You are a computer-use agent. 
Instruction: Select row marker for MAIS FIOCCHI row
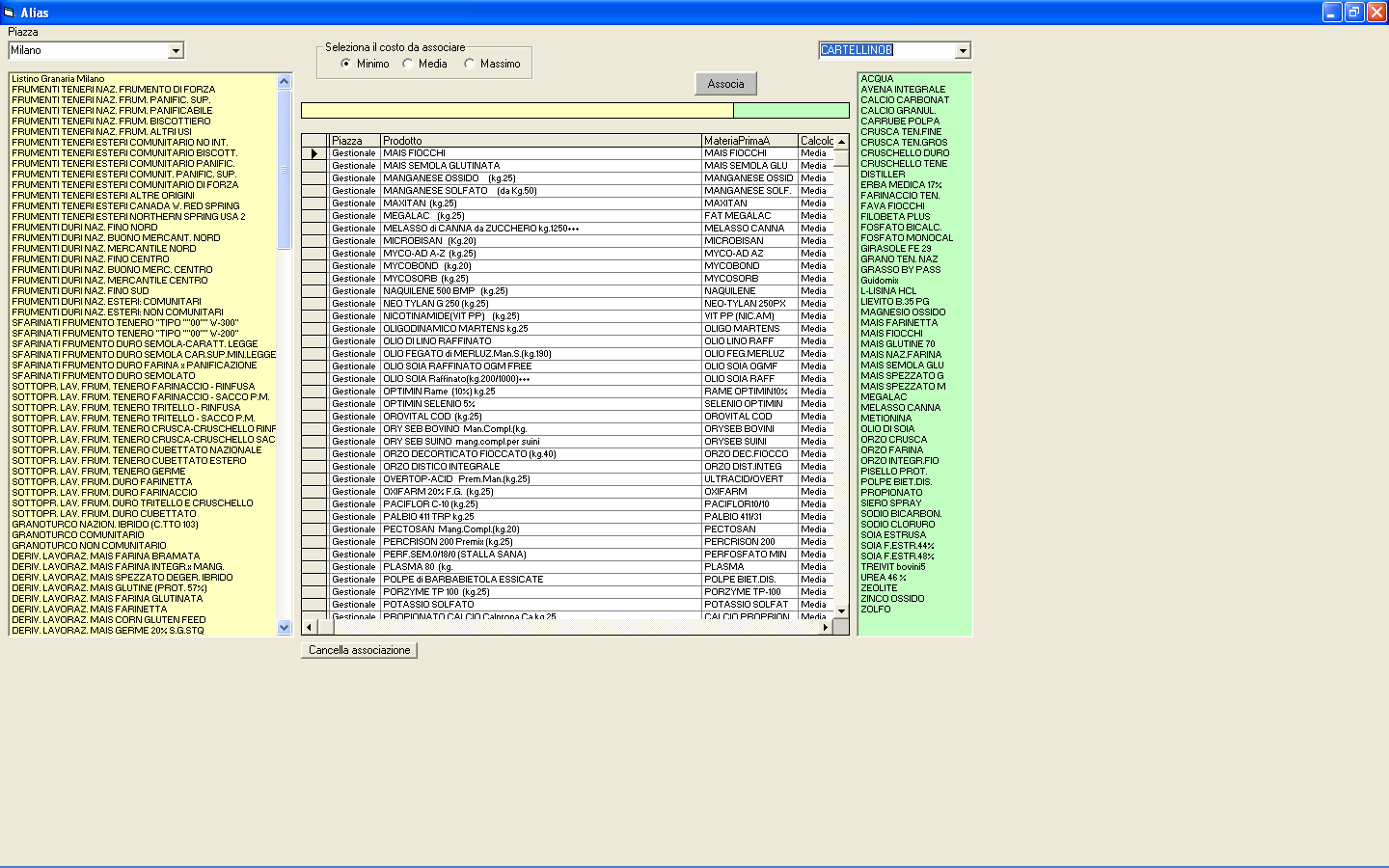(314, 153)
